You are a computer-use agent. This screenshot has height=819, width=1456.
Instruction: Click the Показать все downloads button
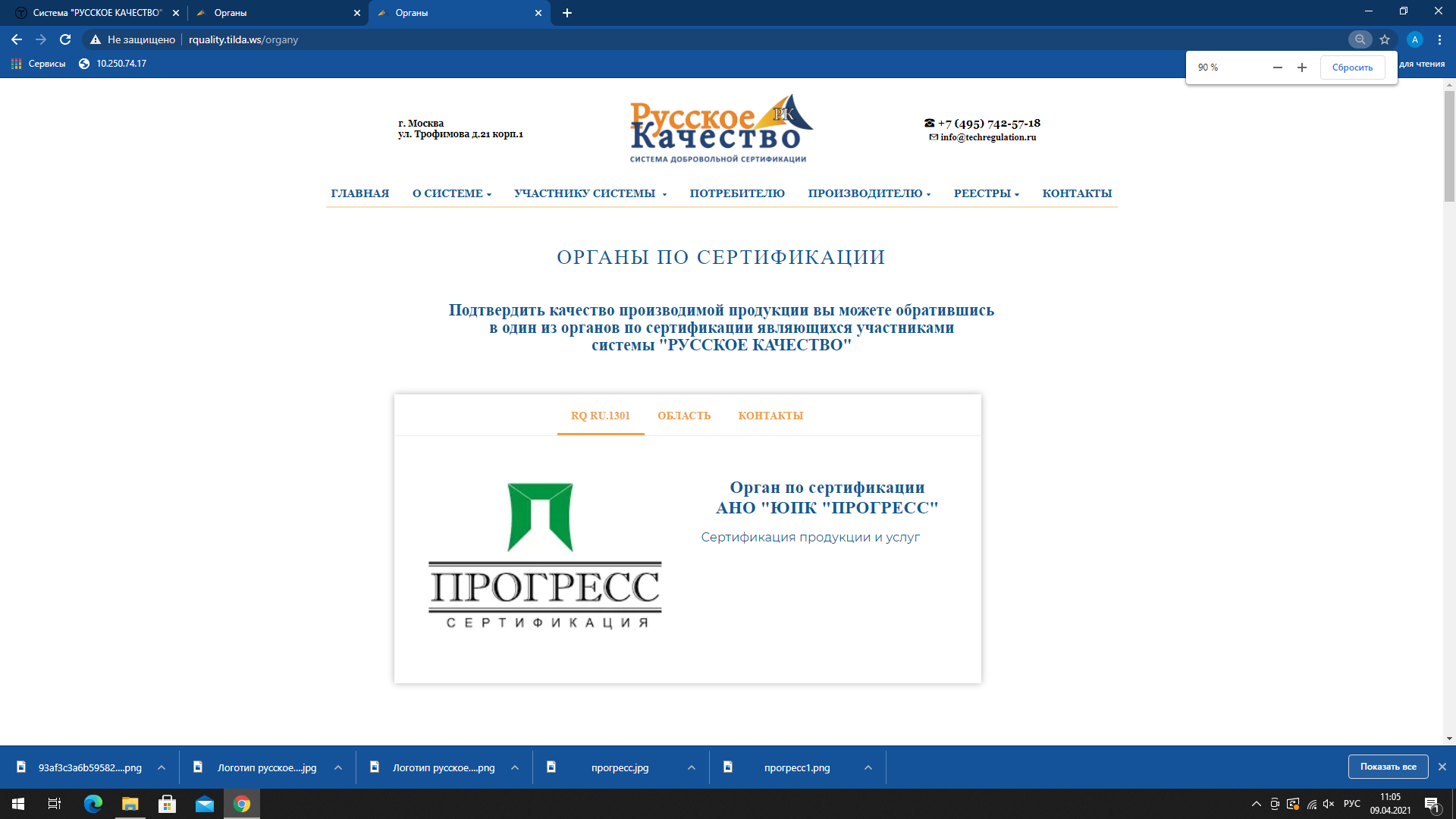(x=1388, y=767)
